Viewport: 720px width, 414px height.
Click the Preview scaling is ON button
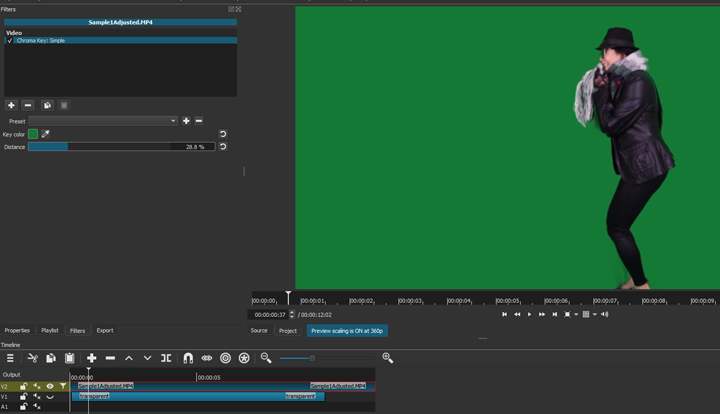point(347,330)
